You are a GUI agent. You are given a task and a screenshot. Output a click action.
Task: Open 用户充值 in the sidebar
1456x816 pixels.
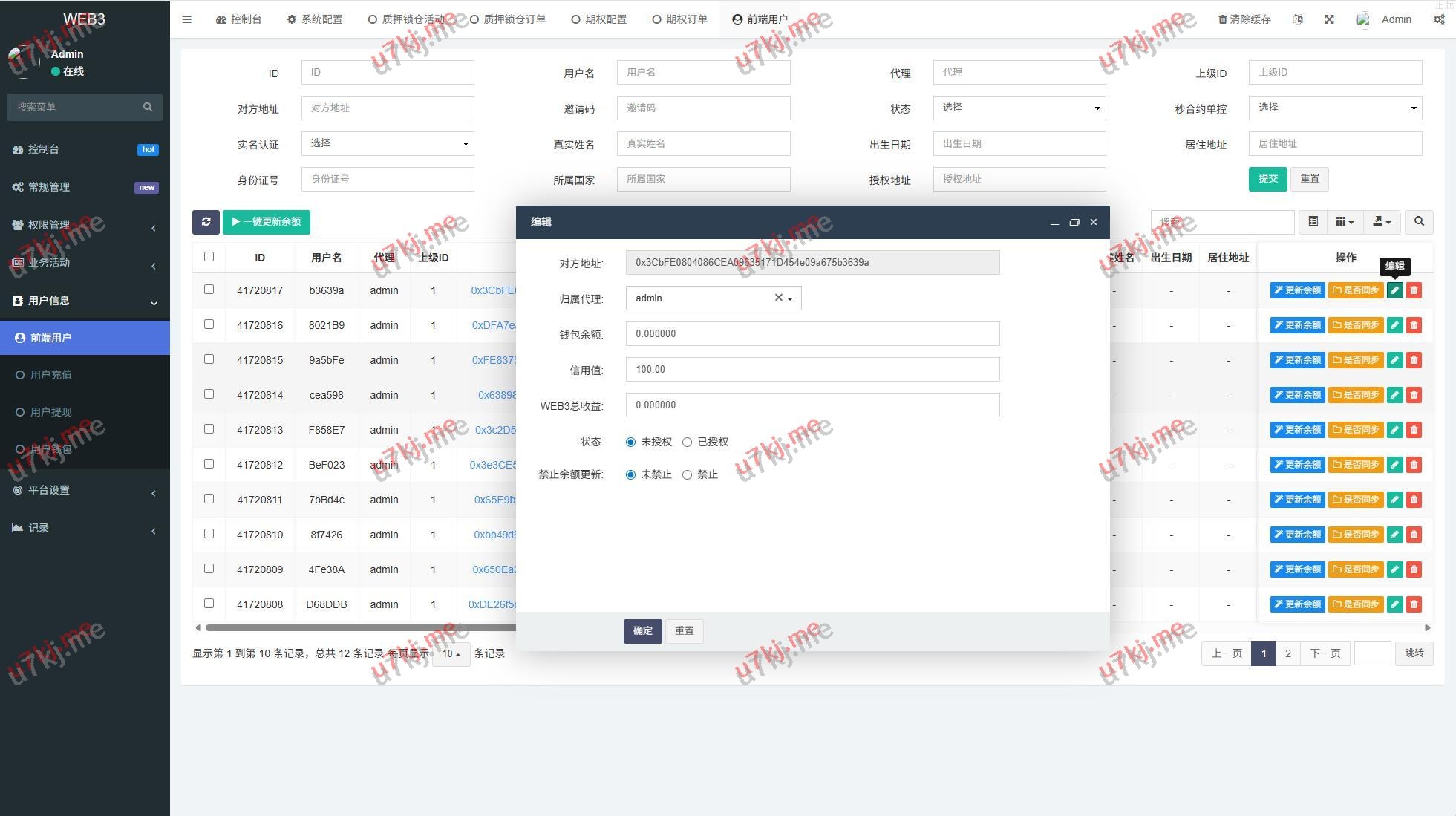[51, 375]
